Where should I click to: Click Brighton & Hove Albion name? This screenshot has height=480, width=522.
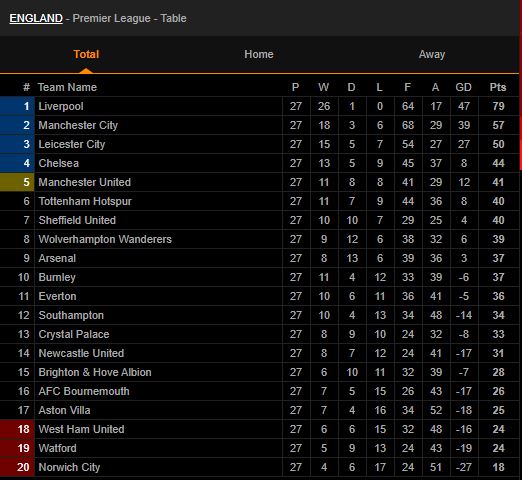click(95, 372)
